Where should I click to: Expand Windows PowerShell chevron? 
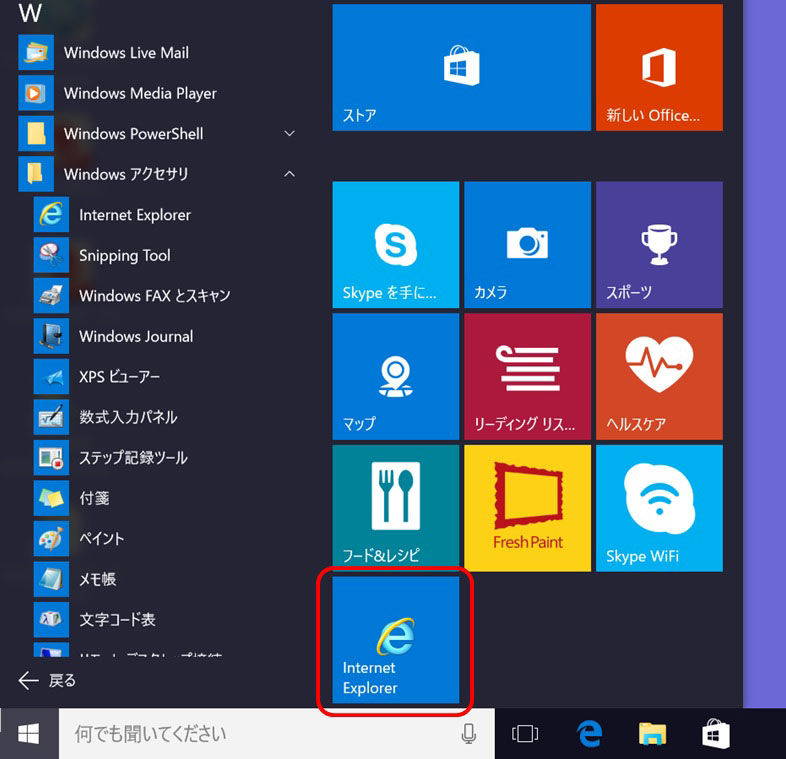coord(289,133)
